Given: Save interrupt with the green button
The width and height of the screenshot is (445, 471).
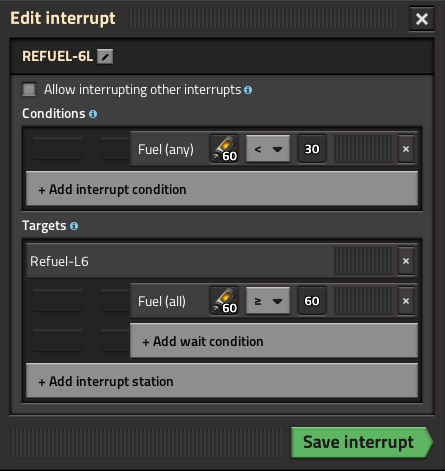Looking at the screenshot, I should (362, 442).
